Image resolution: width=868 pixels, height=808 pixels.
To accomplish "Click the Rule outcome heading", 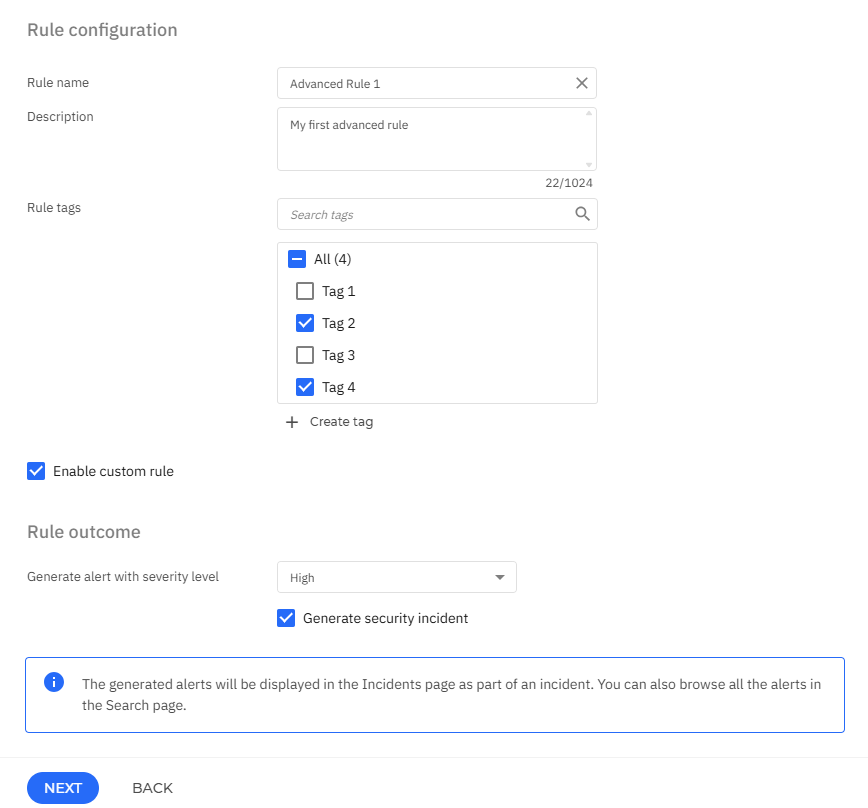I will (x=84, y=532).
